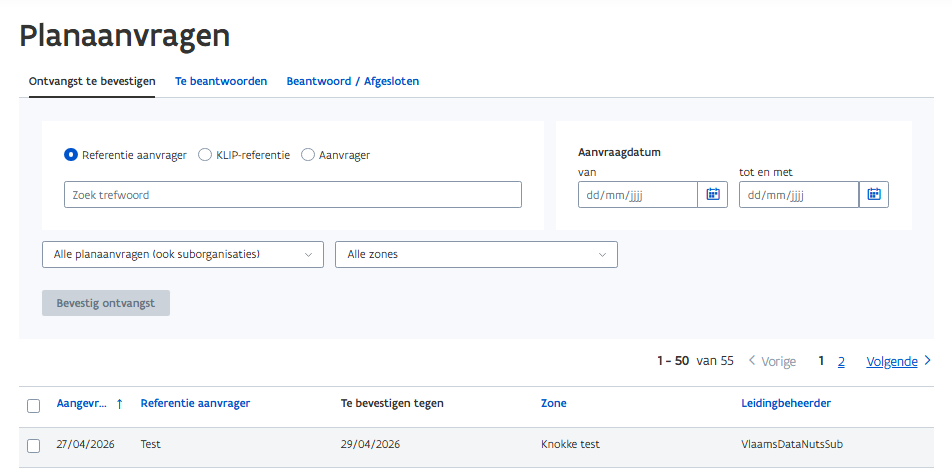Screen dimensions: 952x472
Task: Tick the select-all checkbox in table header
Action: tap(33, 406)
